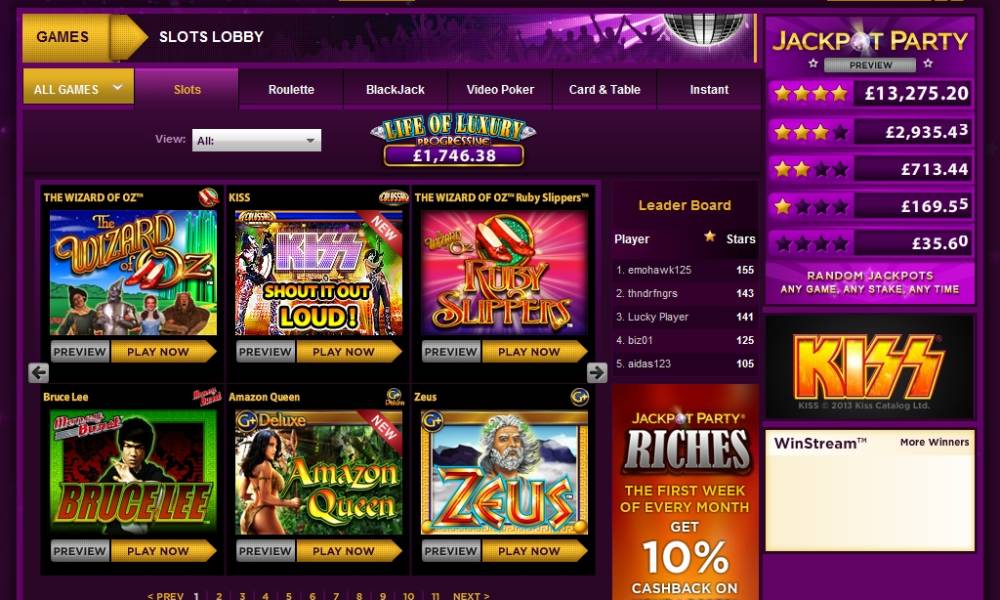Open the All Games dropdown
Image resolution: width=1000 pixels, height=600 pixels.
(78, 87)
